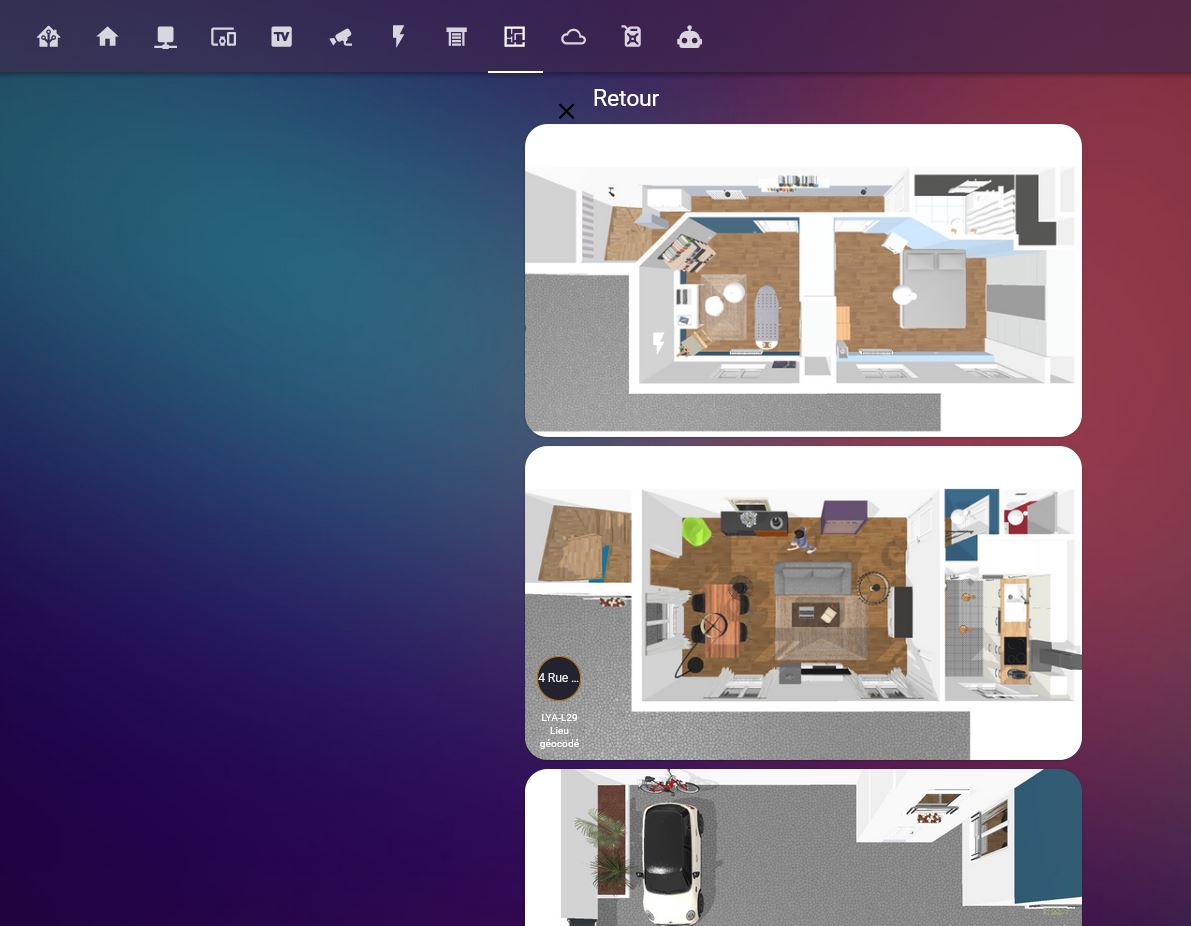Switch to the TV tab
Image resolution: width=1191 pixels, height=926 pixels.
[x=282, y=36]
